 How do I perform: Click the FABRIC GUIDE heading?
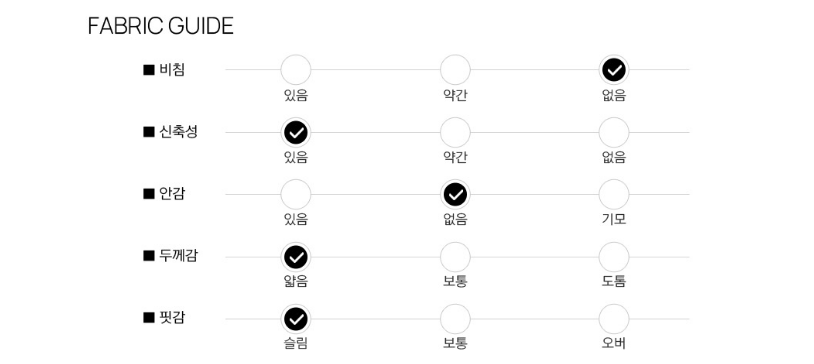coord(160,26)
